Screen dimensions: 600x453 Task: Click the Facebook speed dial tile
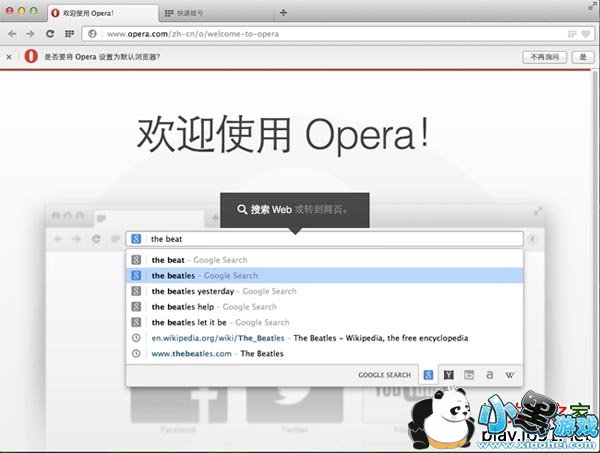pos(179,406)
